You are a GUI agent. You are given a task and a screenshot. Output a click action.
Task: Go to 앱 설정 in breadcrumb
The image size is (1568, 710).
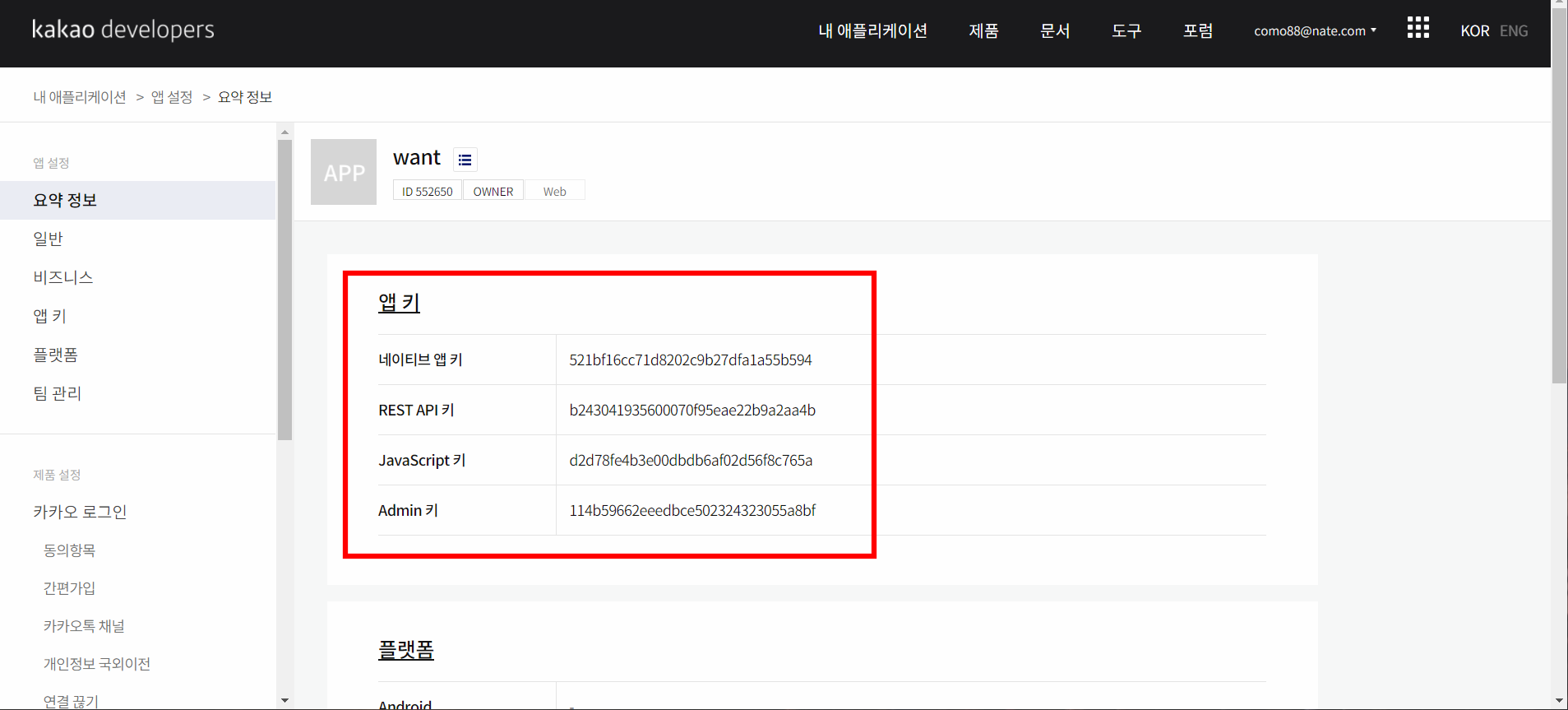pos(172,97)
